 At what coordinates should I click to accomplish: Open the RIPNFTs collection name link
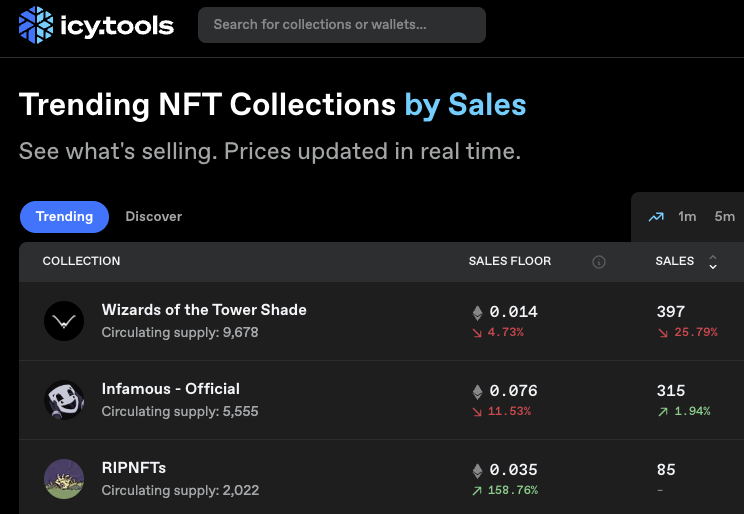pyautogui.click(x=134, y=468)
